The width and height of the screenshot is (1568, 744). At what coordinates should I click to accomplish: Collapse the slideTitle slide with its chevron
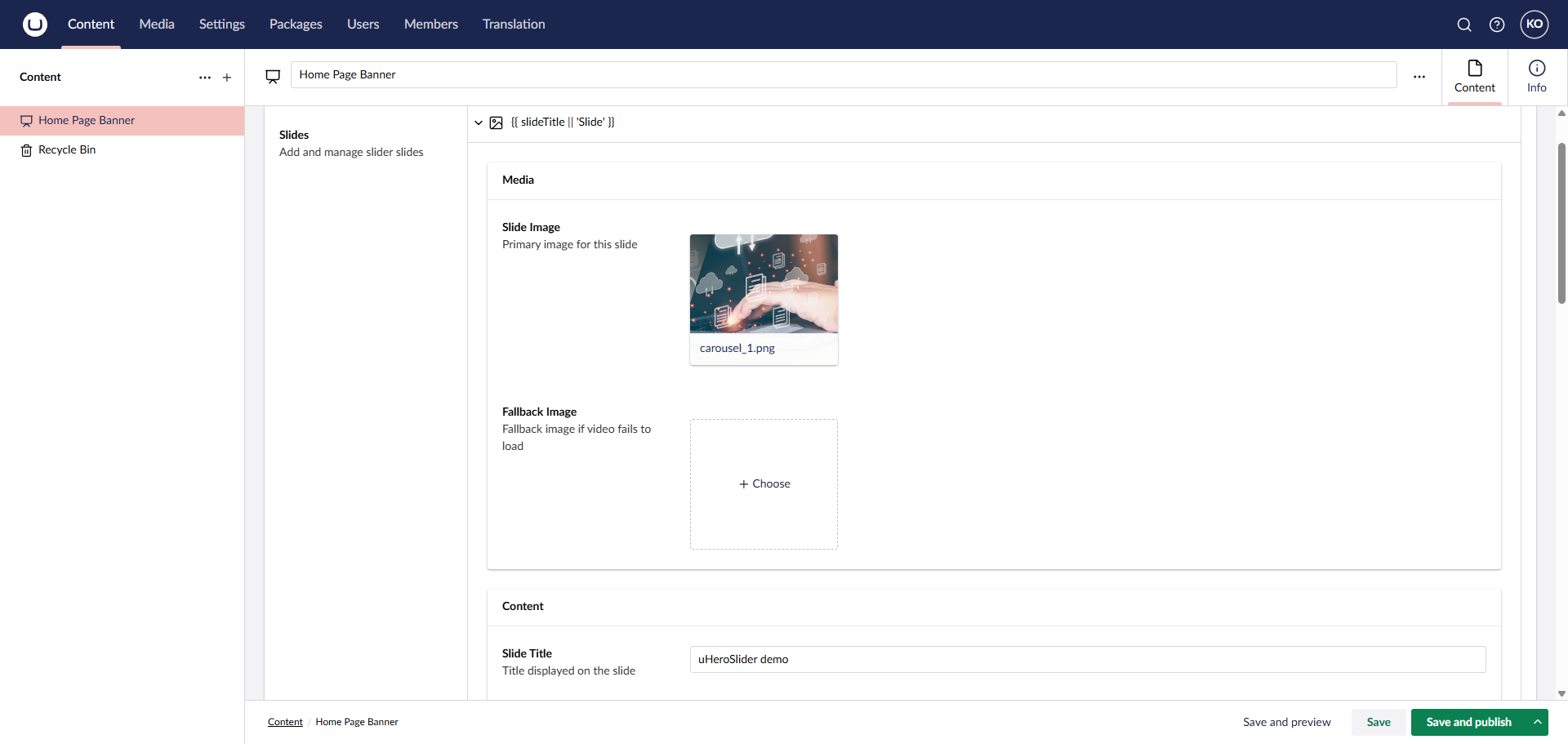point(479,123)
